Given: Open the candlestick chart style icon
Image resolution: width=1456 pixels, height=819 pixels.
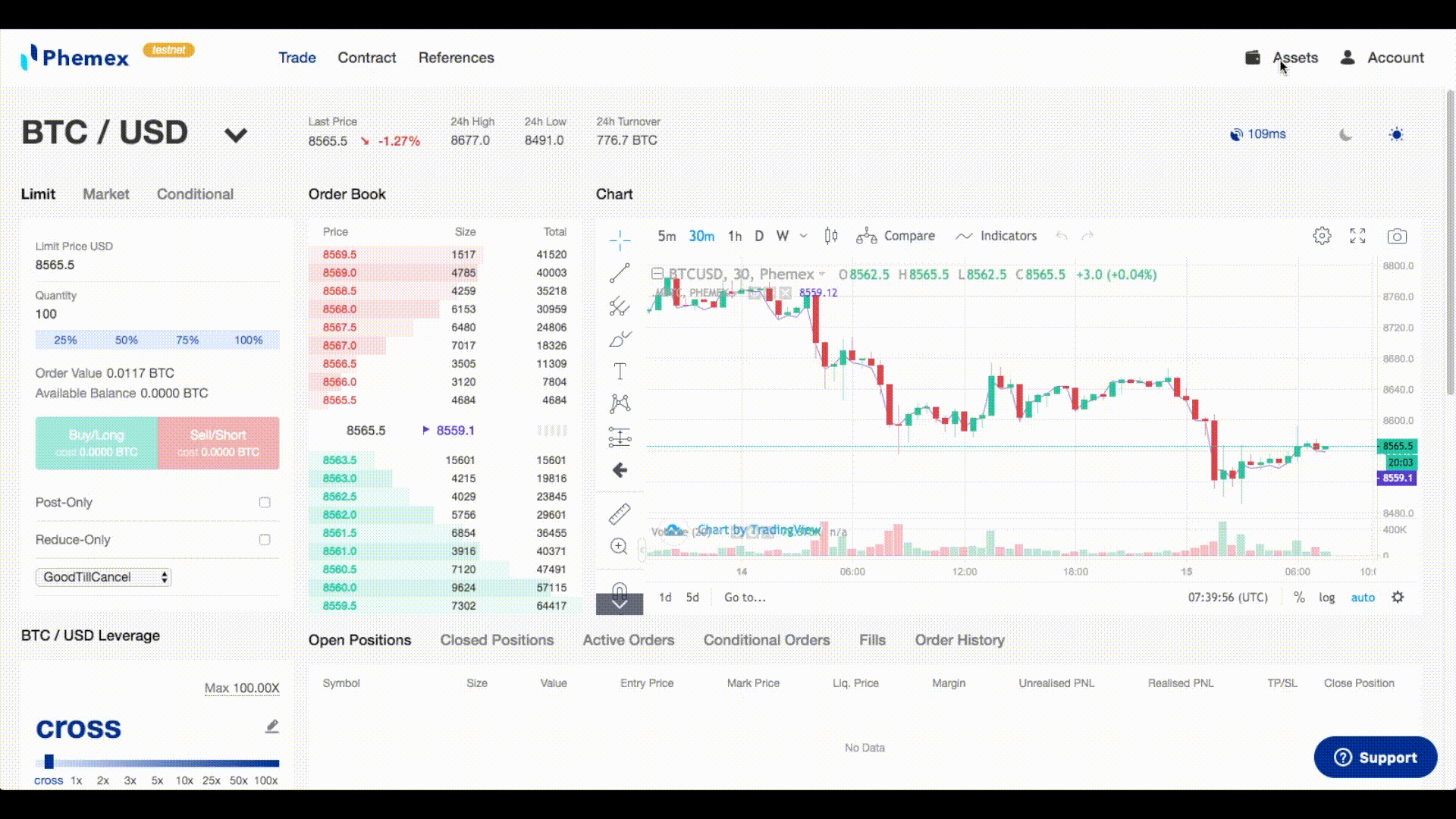Looking at the screenshot, I should point(831,236).
